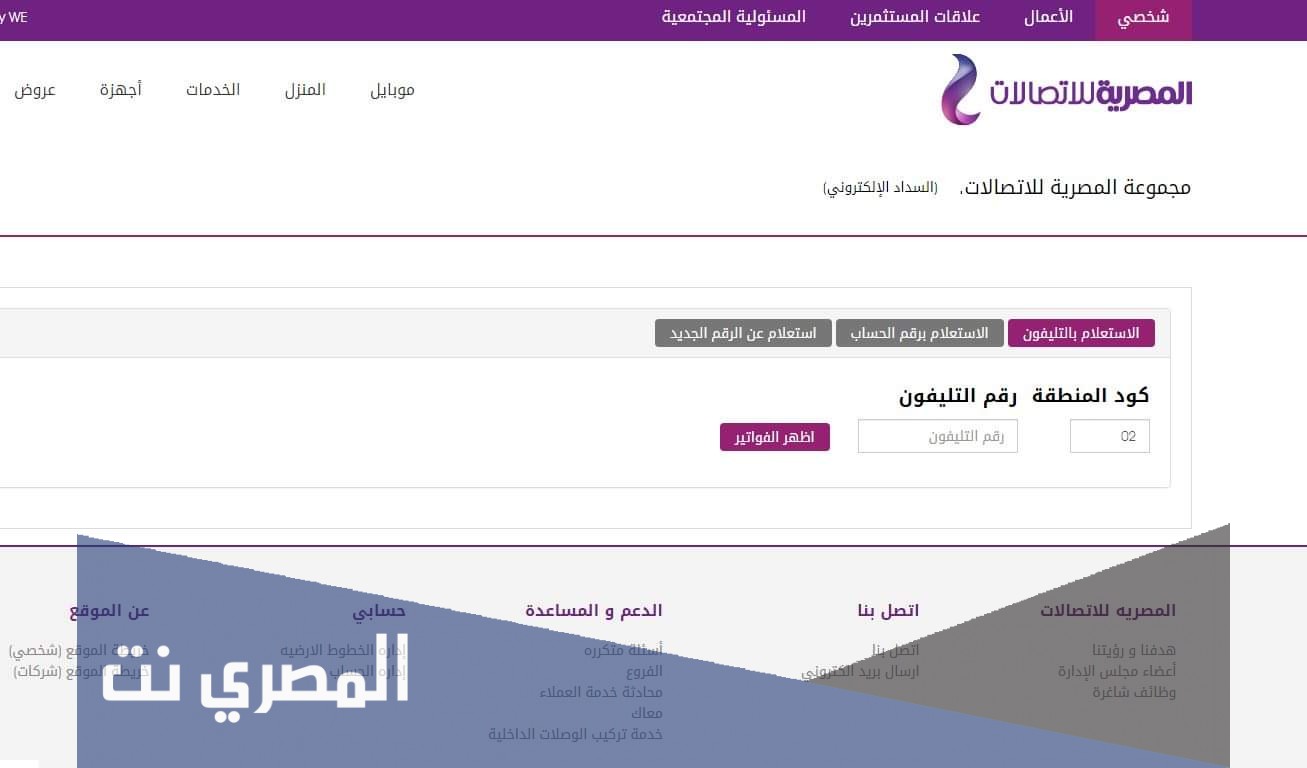The image size is (1307, 768).
Task: Open the الخدمات menu
Action: [213, 90]
